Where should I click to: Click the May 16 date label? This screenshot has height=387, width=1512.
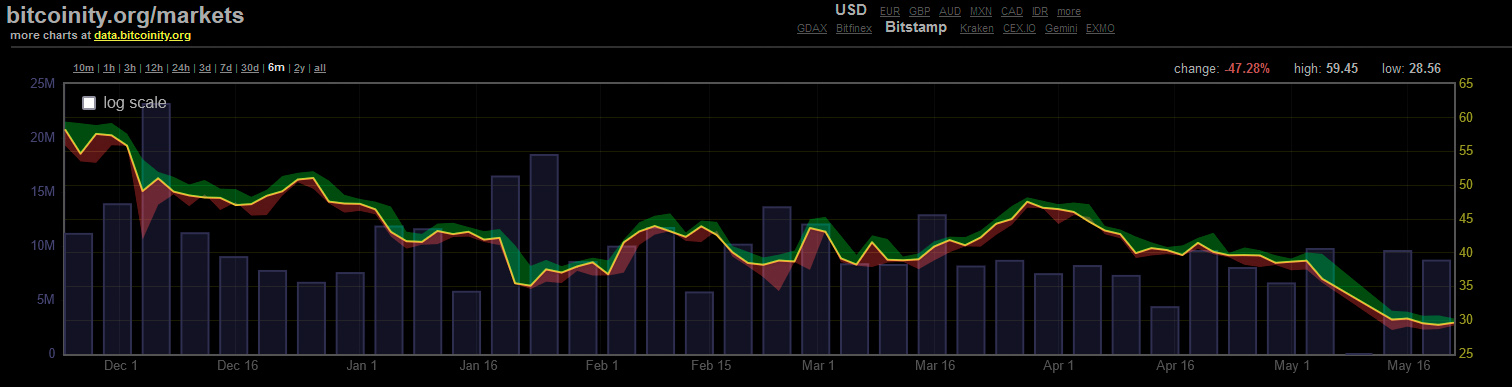[1408, 366]
